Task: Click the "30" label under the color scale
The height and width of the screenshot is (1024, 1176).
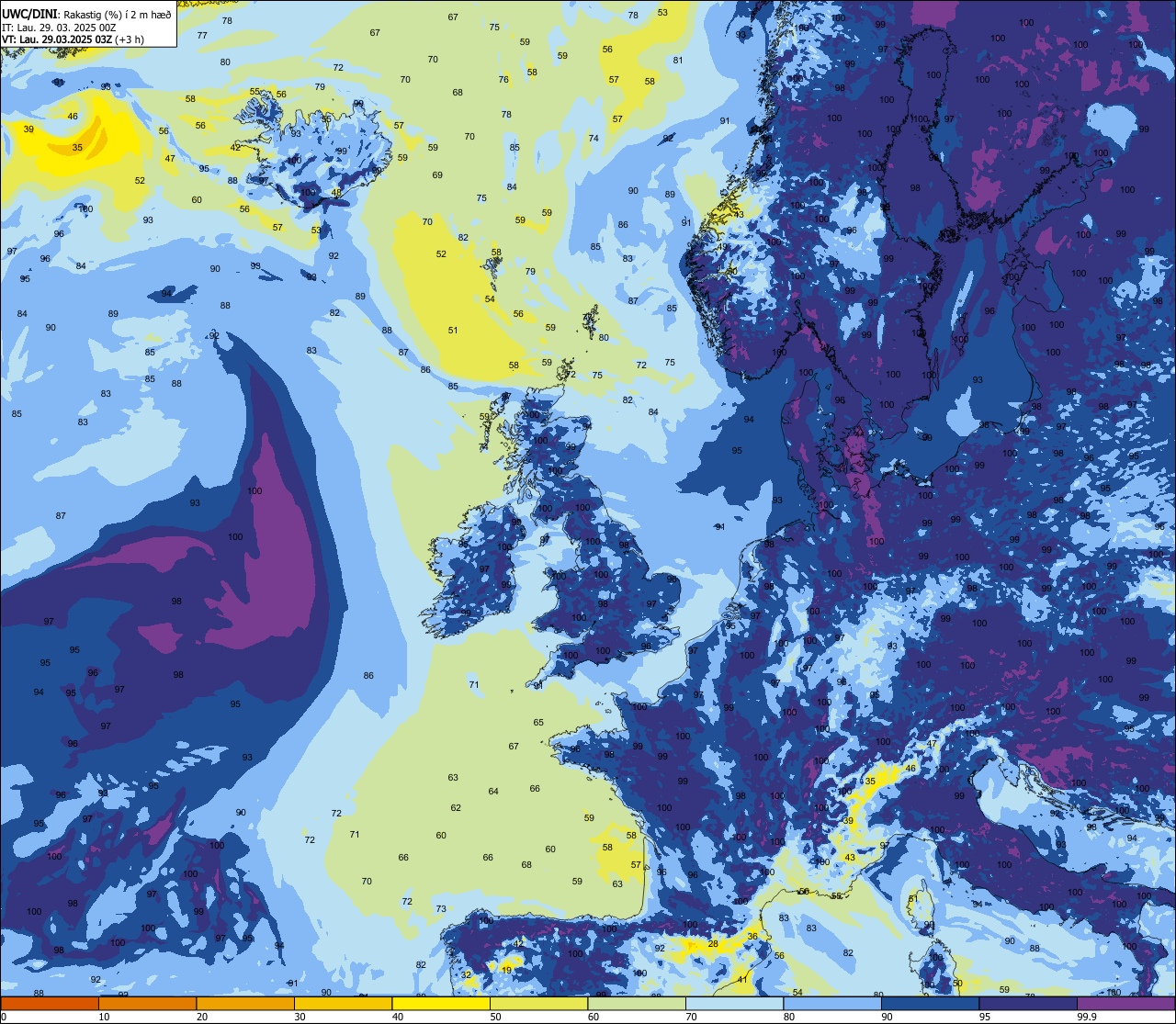Action: click(300, 1017)
